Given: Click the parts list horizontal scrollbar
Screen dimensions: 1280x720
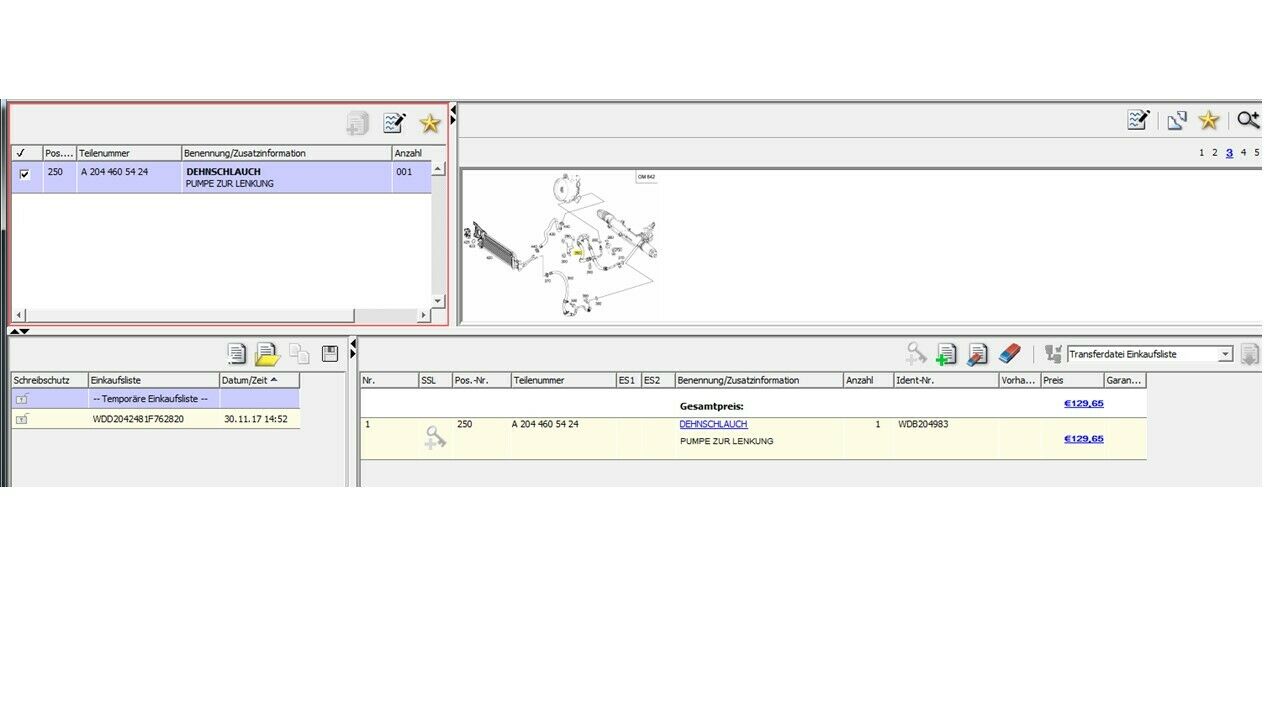Looking at the screenshot, I should point(220,315).
